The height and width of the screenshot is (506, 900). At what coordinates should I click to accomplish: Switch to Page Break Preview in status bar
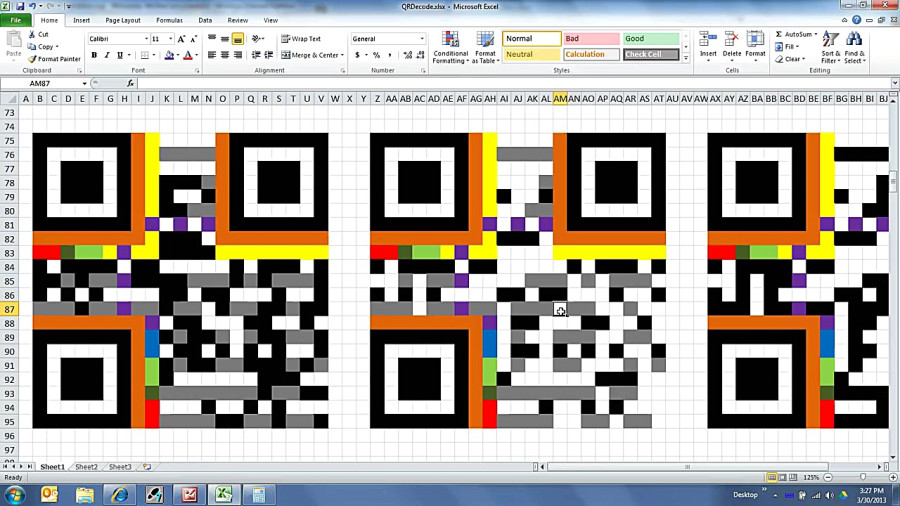coord(793,477)
